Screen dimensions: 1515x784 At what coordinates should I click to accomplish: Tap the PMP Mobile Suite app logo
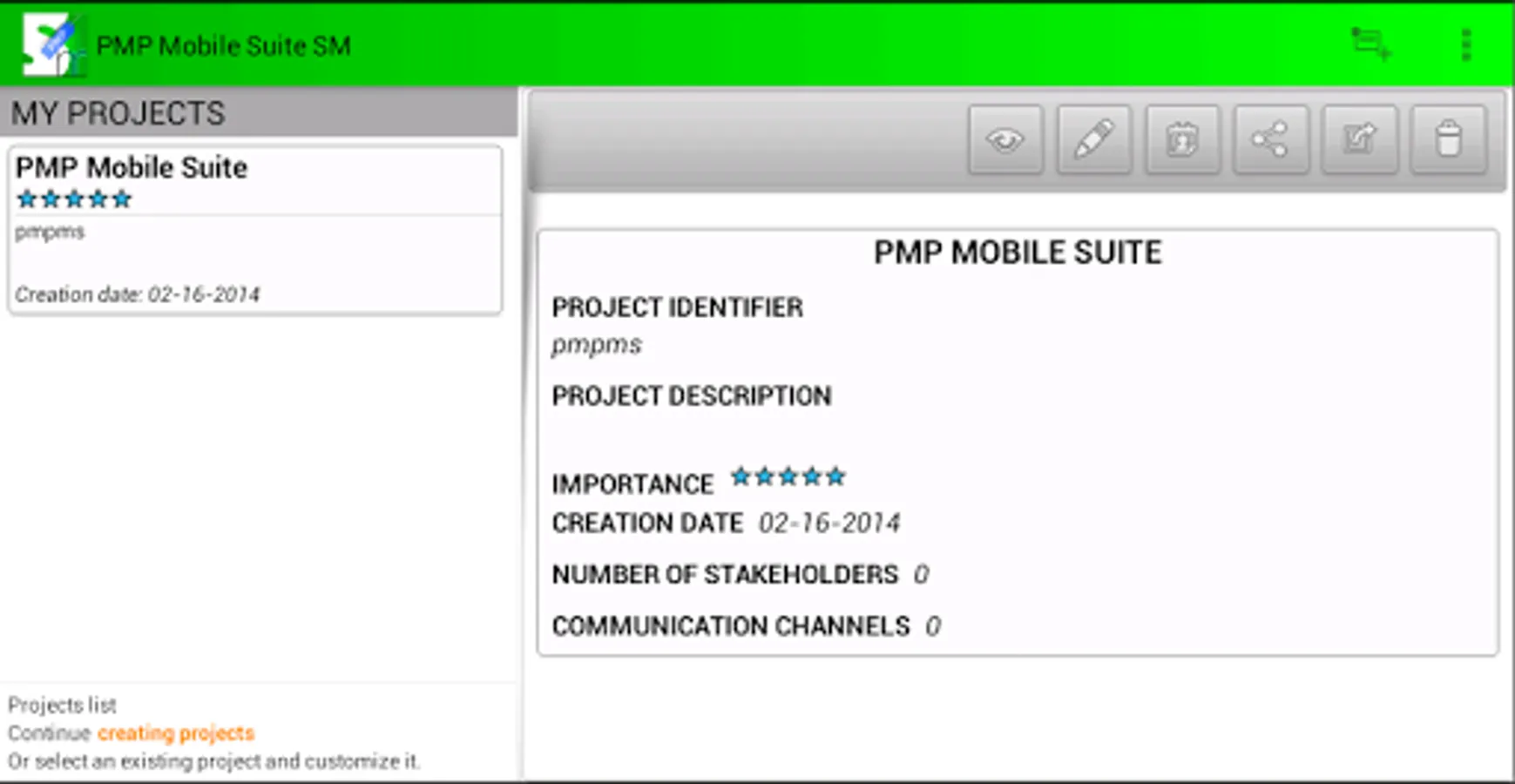[x=52, y=45]
